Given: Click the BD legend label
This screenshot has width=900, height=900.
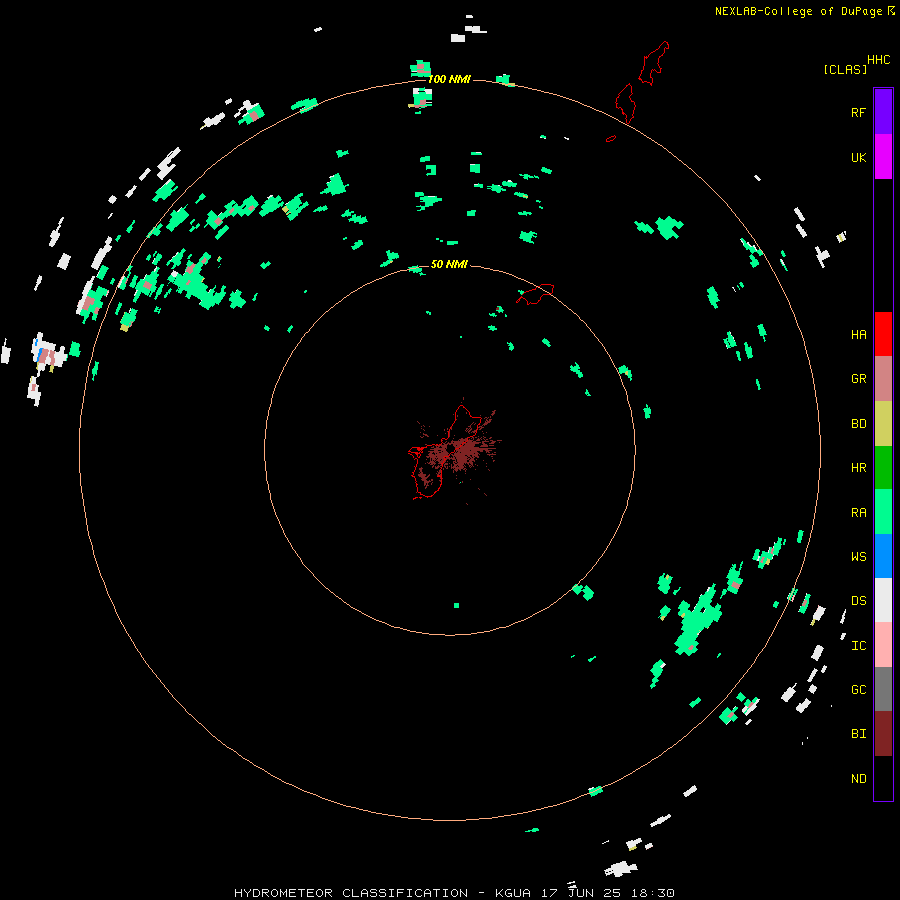Looking at the screenshot, I should pyautogui.click(x=858, y=424).
